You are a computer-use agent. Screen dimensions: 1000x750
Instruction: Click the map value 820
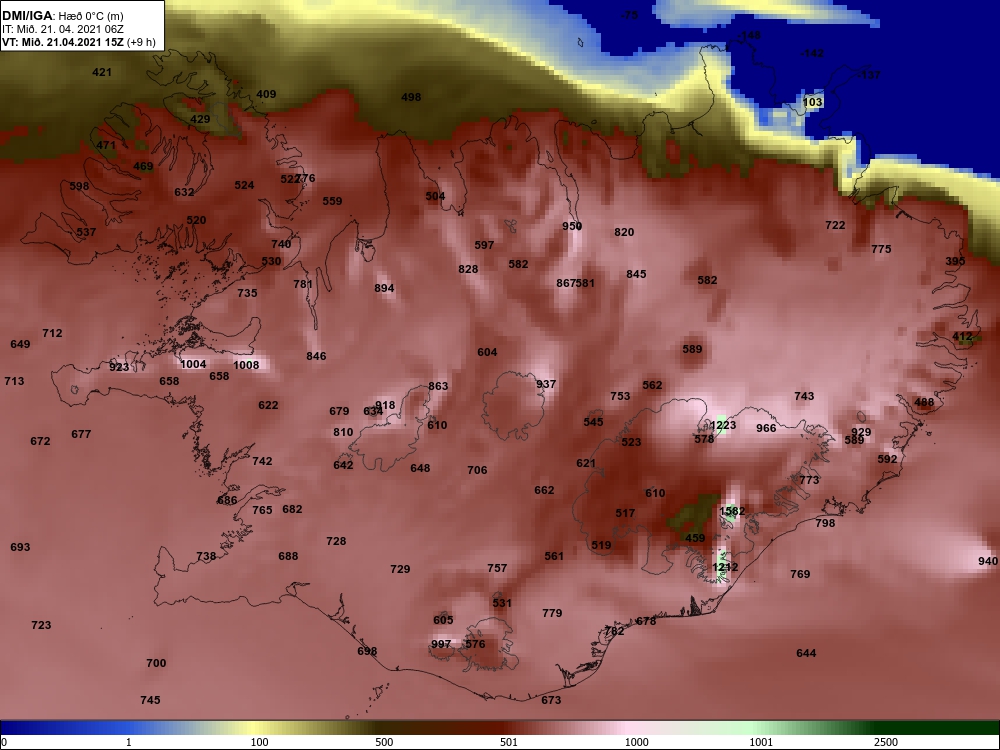[624, 232]
